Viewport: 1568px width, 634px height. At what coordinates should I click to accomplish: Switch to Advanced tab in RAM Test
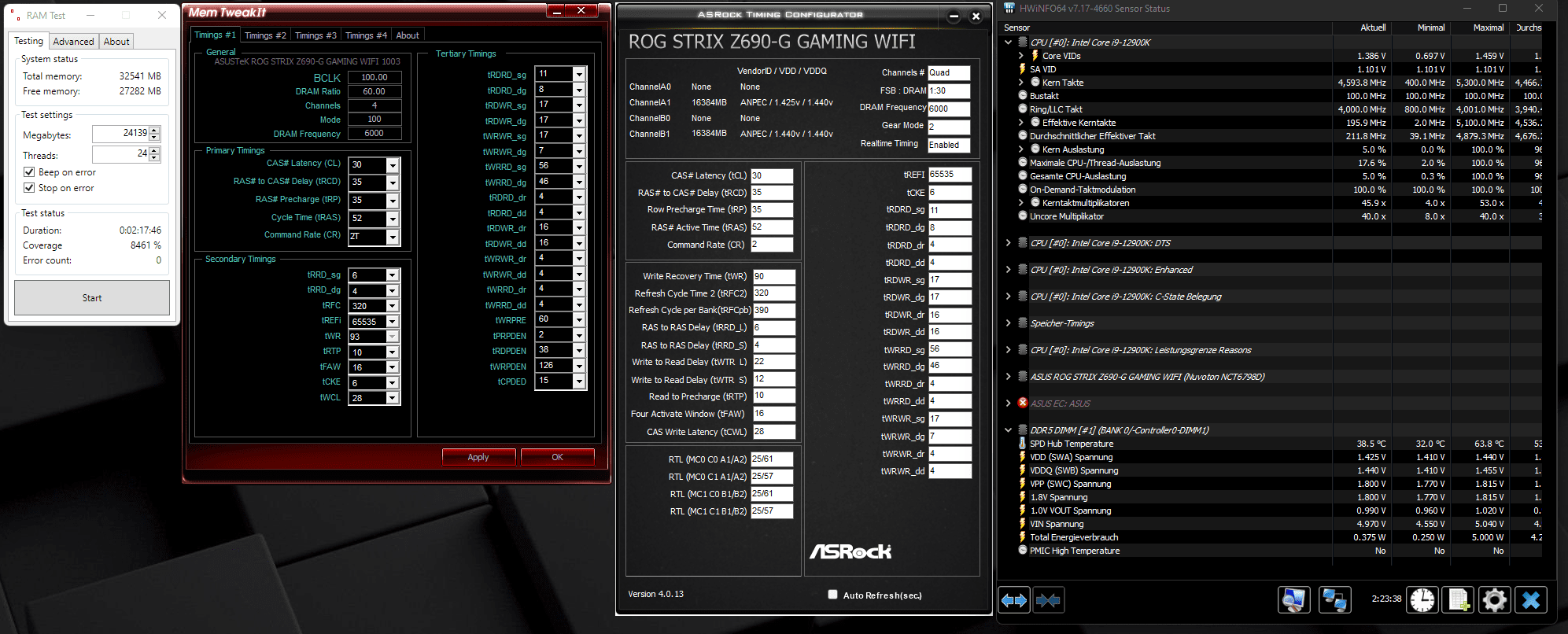pos(73,42)
